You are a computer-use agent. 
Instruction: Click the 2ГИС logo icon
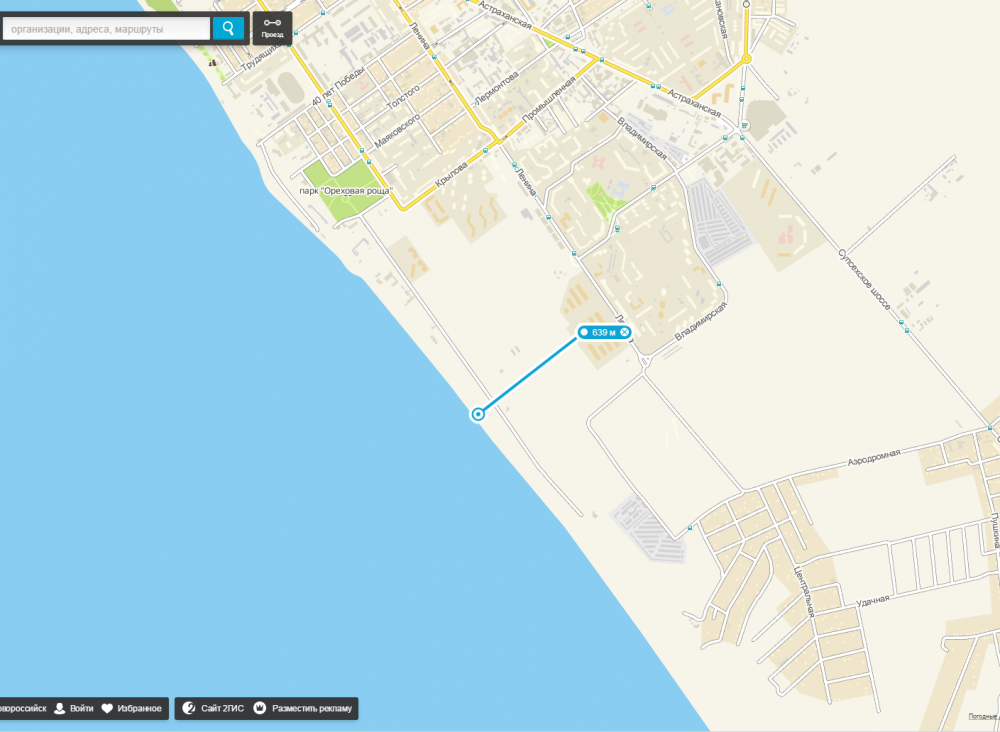189,708
